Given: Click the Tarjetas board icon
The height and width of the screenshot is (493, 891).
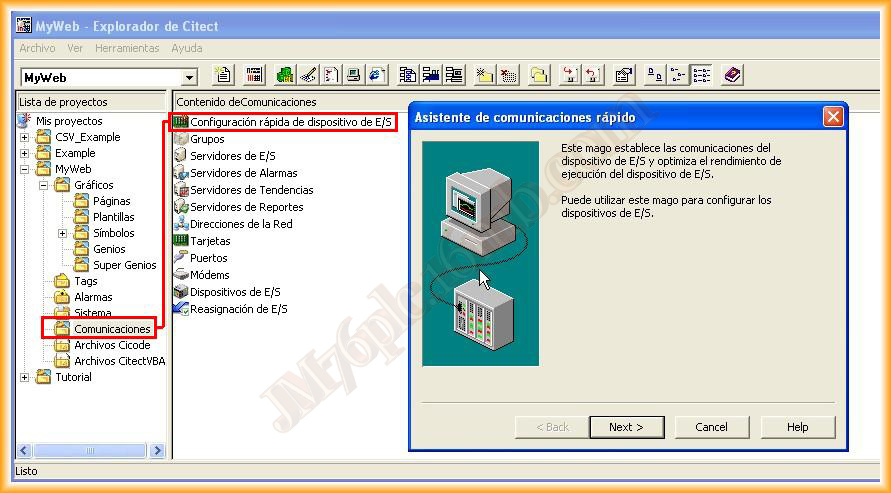Looking at the screenshot, I should tap(181, 241).
